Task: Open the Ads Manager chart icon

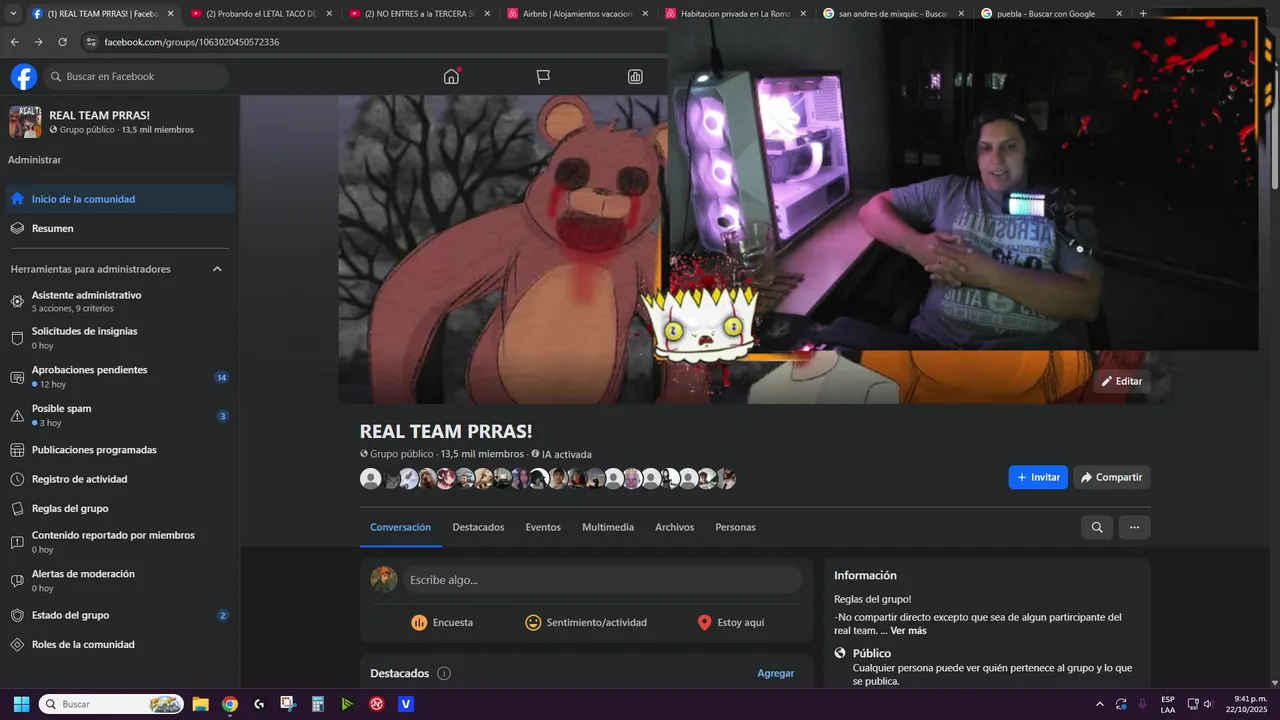Action: coord(635,77)
